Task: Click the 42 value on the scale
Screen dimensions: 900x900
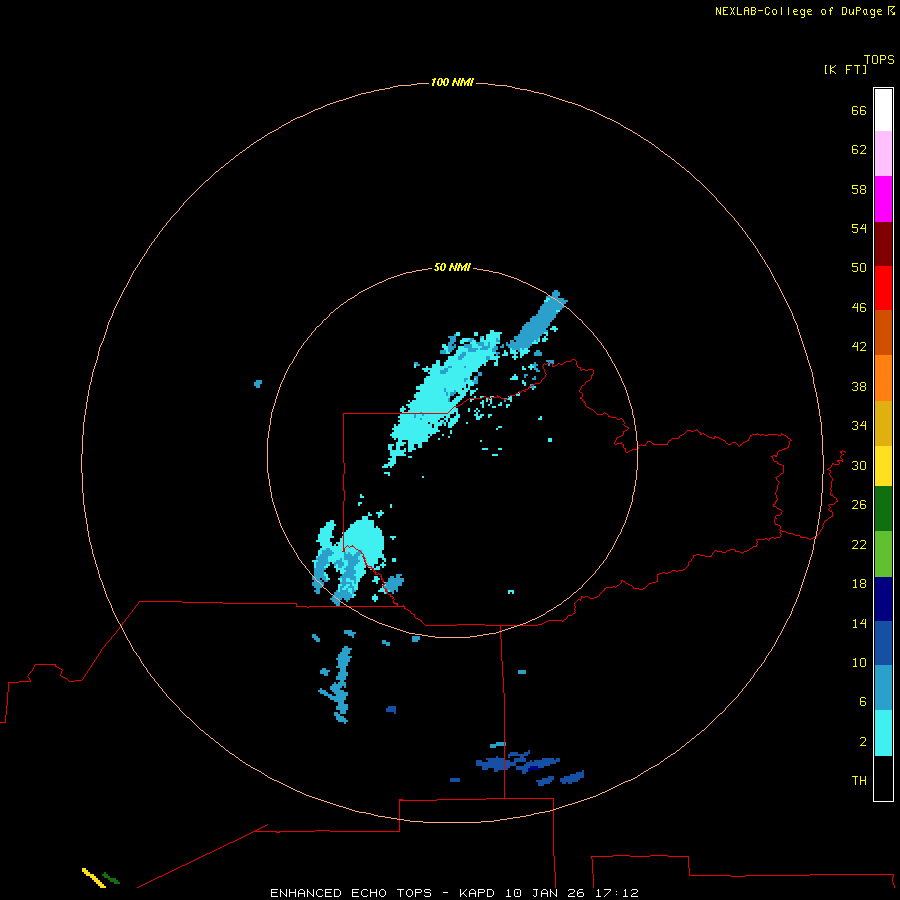Action: click(x=859, y=347)
